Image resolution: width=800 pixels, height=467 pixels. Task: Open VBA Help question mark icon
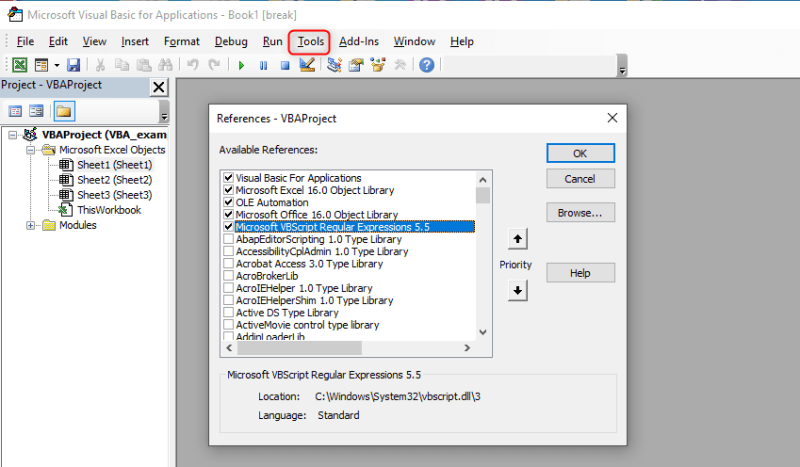[x=427, y=65]
